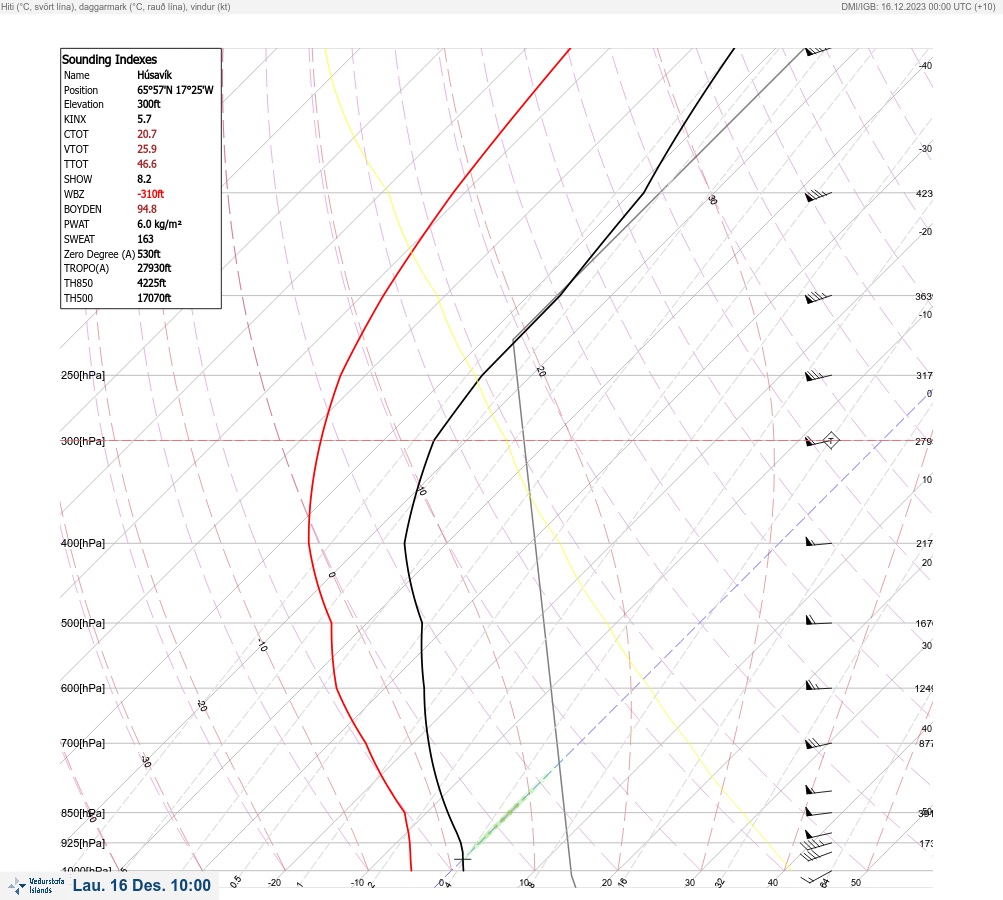
Task: Click the VTOT value 25.9
Action: [x=146, y=149]
